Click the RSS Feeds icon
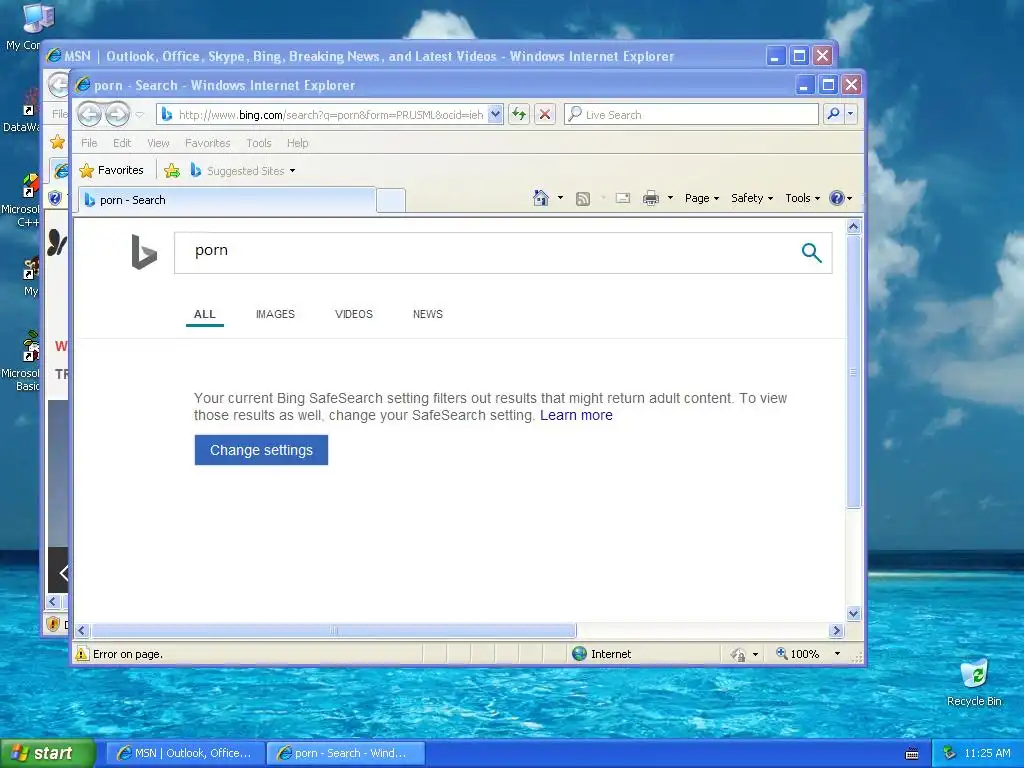 click(583, 199)
